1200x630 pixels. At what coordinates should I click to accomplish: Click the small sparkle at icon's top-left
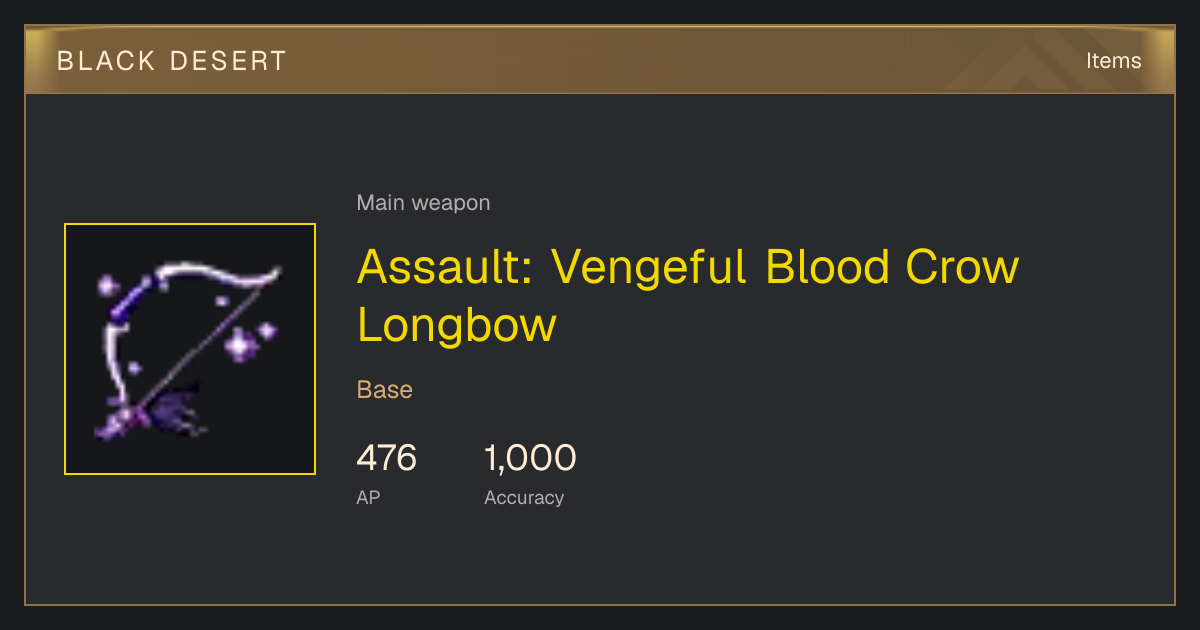coord(106,286)
